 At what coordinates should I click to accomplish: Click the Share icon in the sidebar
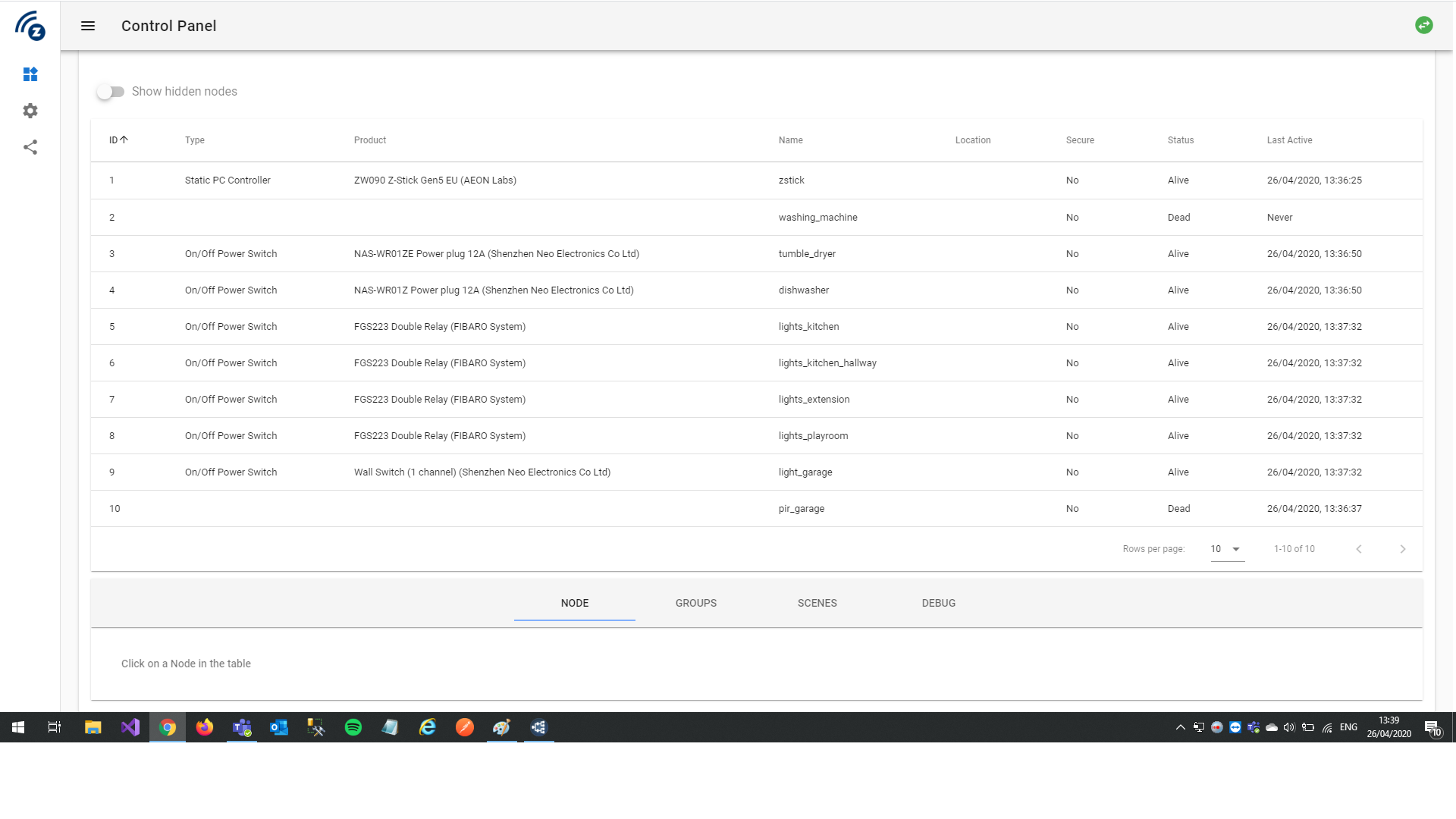[x=30, y=147]
